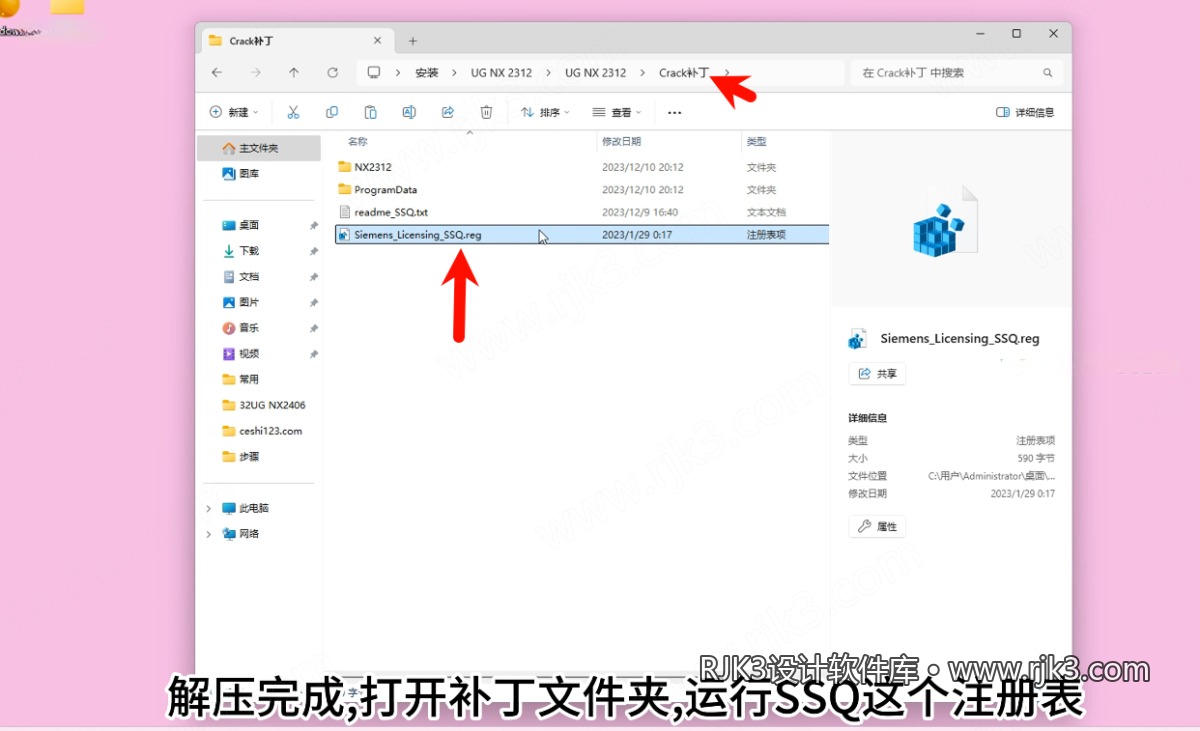This screenshot has height=731, width=1200.
Task: Open the View dropdown menu
Action: pyautogui.click(x=616, y=112)
